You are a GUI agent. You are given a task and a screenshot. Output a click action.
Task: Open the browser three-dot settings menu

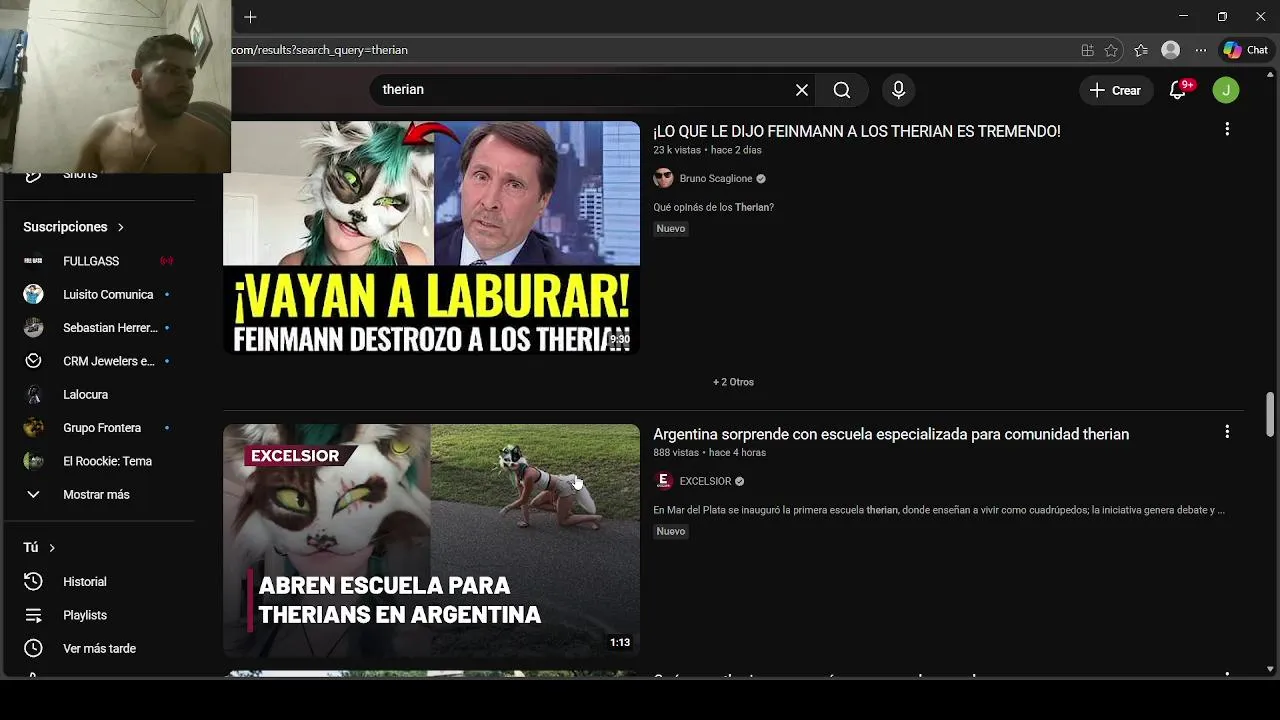(x=1201, y=50)
